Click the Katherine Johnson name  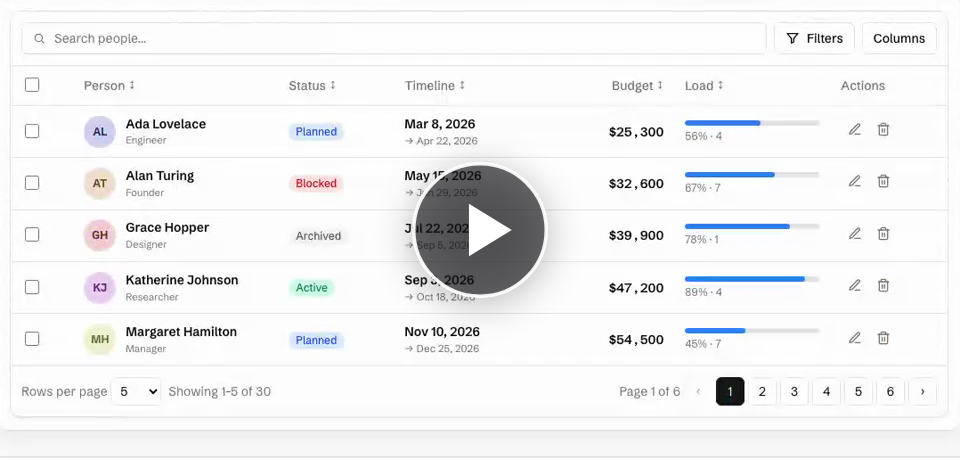point(182,280)
